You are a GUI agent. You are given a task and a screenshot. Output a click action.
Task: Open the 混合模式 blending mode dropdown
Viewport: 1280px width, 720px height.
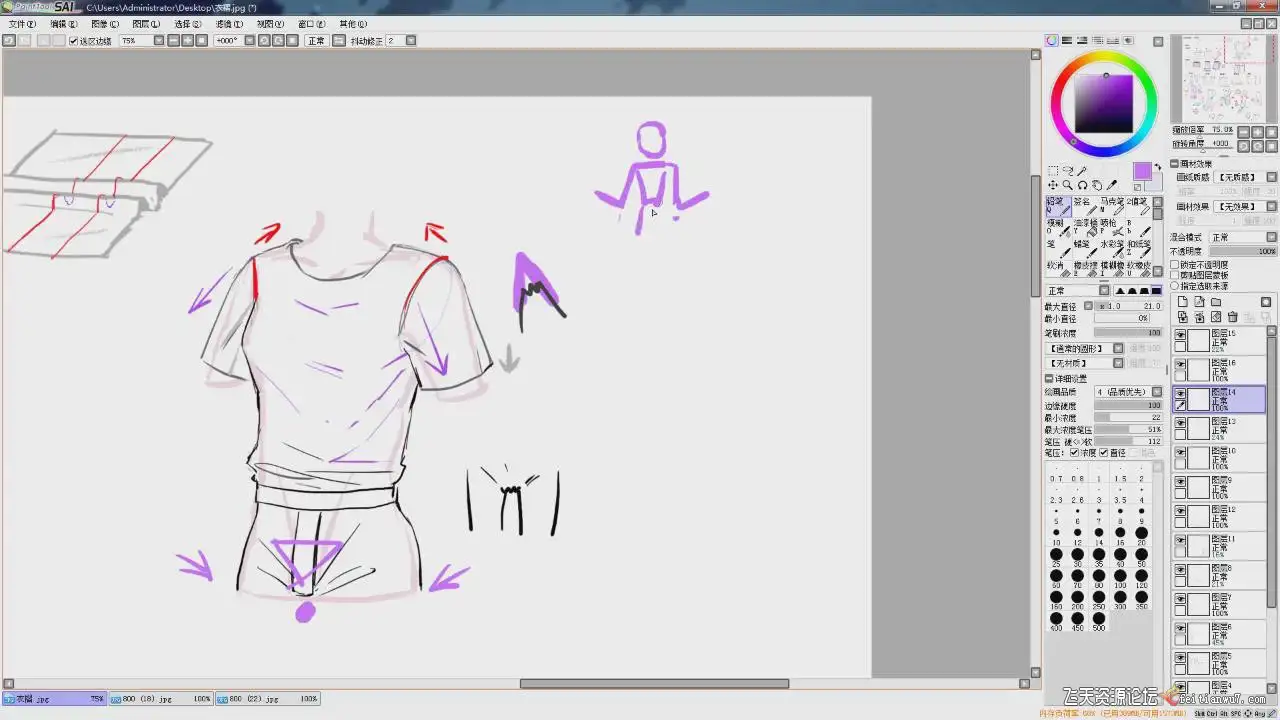[x=1271, y=237]
